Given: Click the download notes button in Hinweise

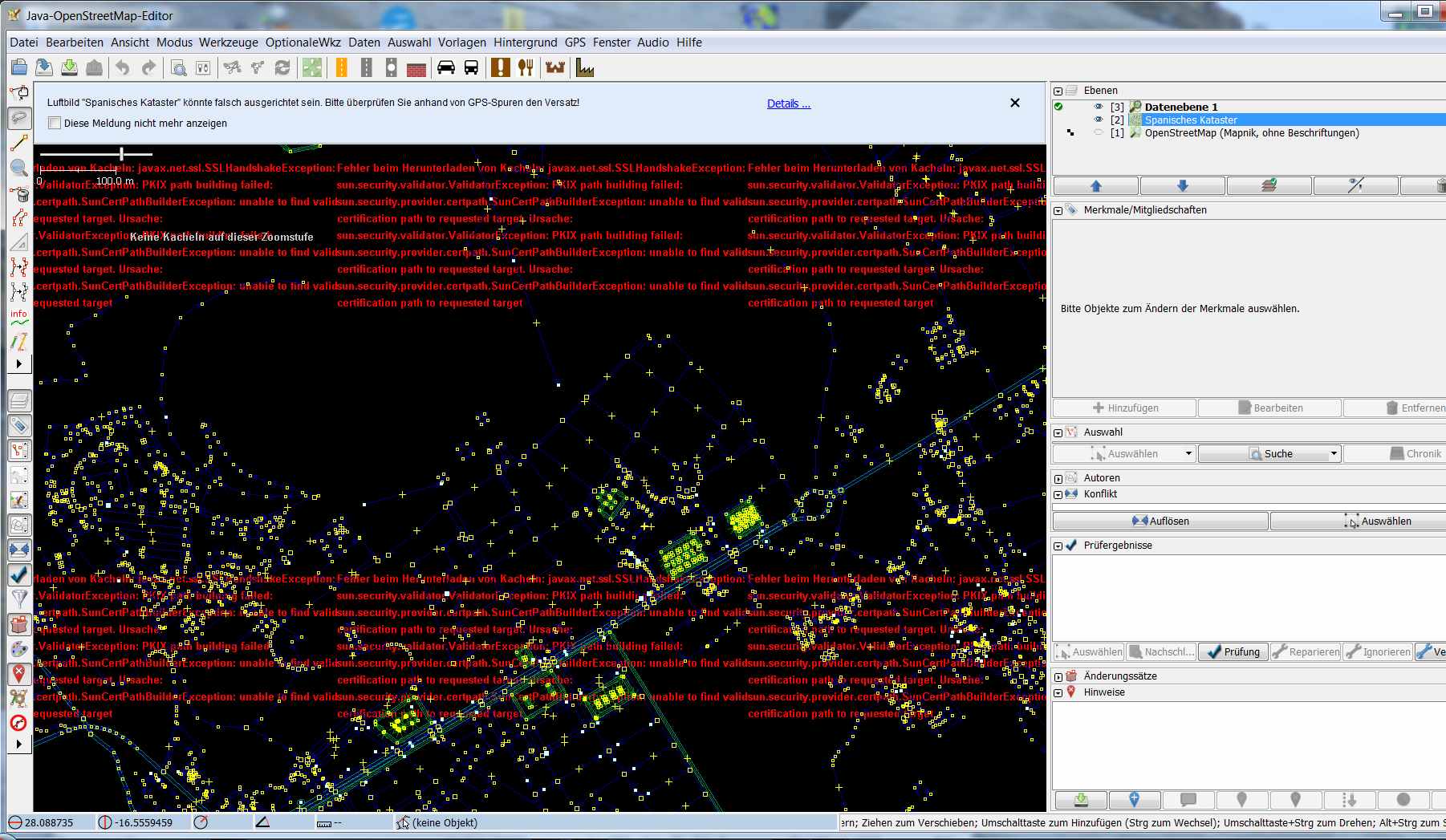Looking at the screenshot, I should coord(1080,800).
